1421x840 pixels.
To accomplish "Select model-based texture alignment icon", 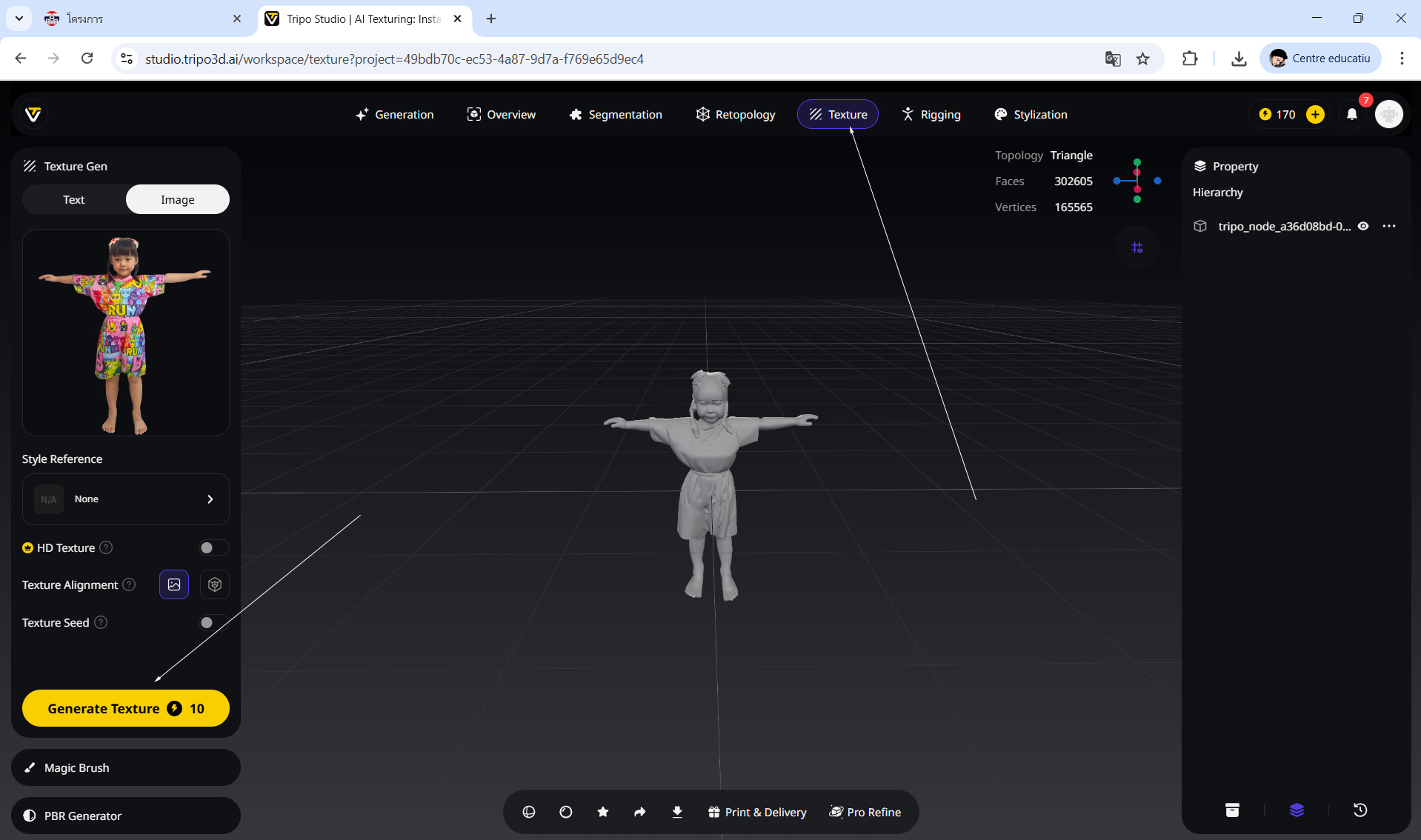I will (x=215, y=584).
